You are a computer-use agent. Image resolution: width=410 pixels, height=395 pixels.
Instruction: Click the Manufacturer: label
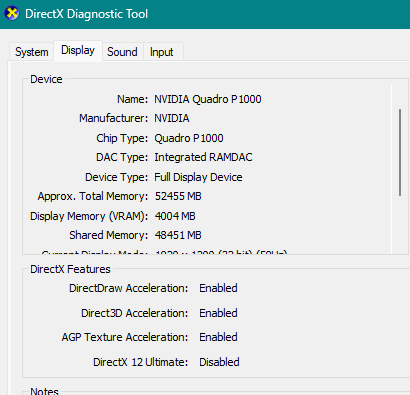click(113, 118)
